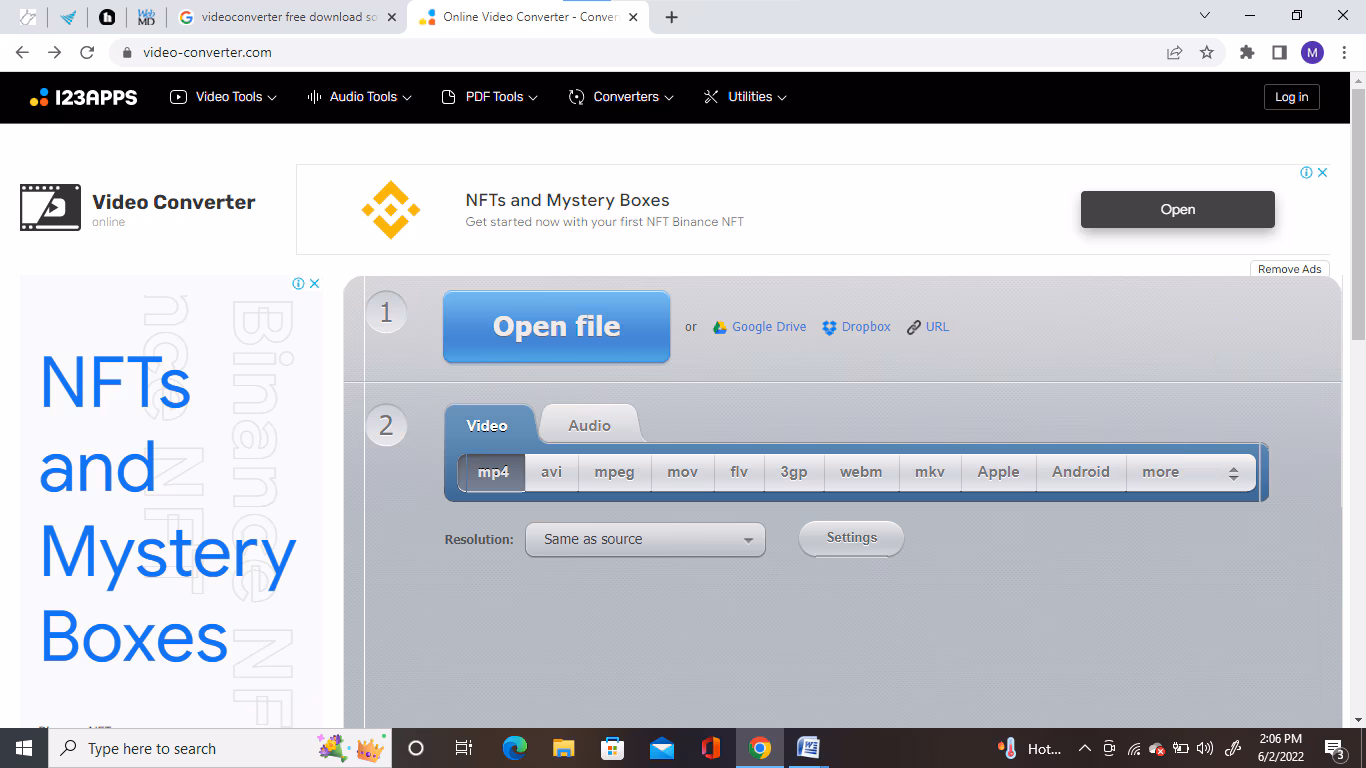This screenshot has height=768, width=1366.
Task: Click the top banner ad info icon
Action: click(1306, 173)
